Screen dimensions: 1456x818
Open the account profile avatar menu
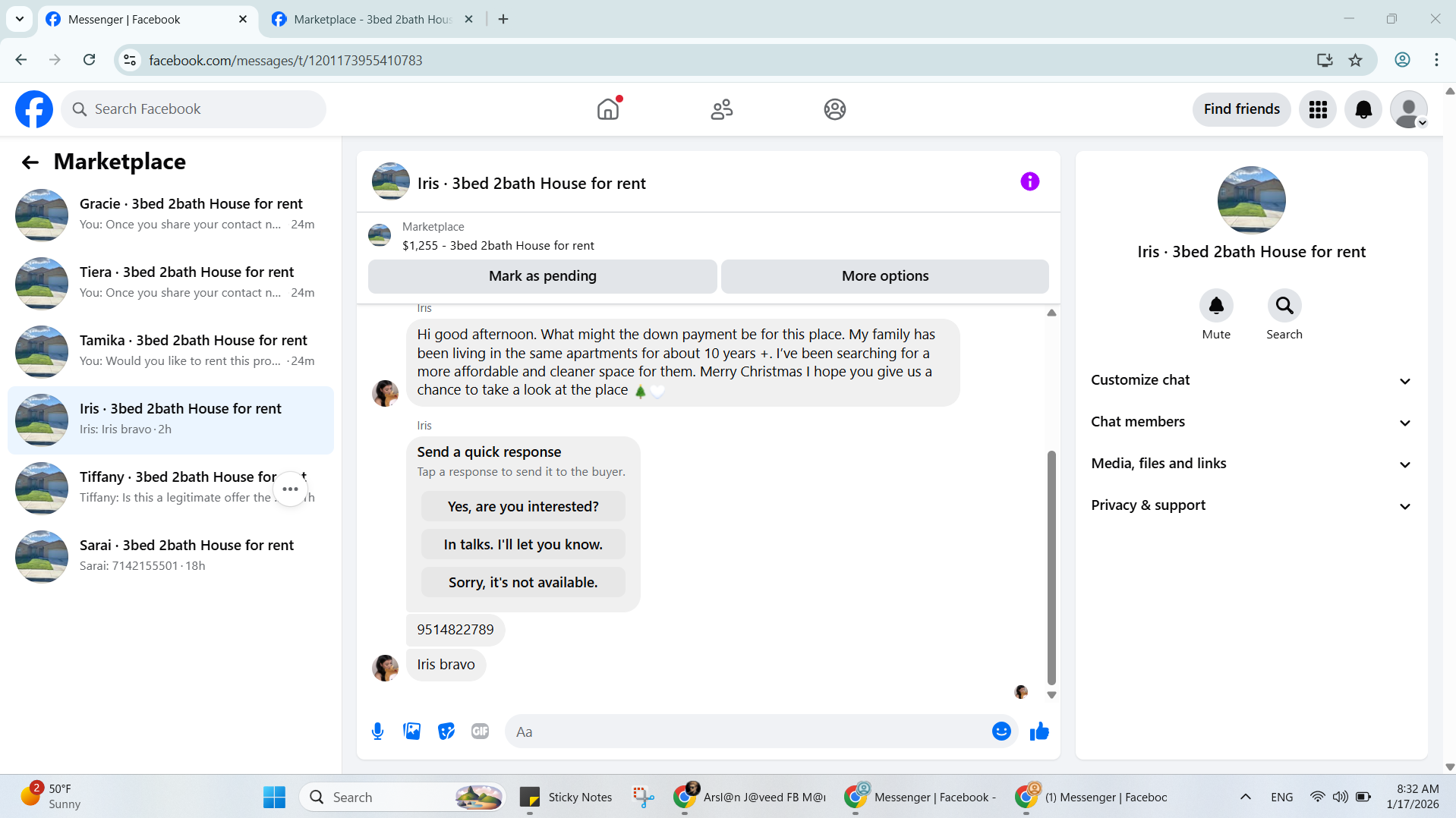point(1409,109)
